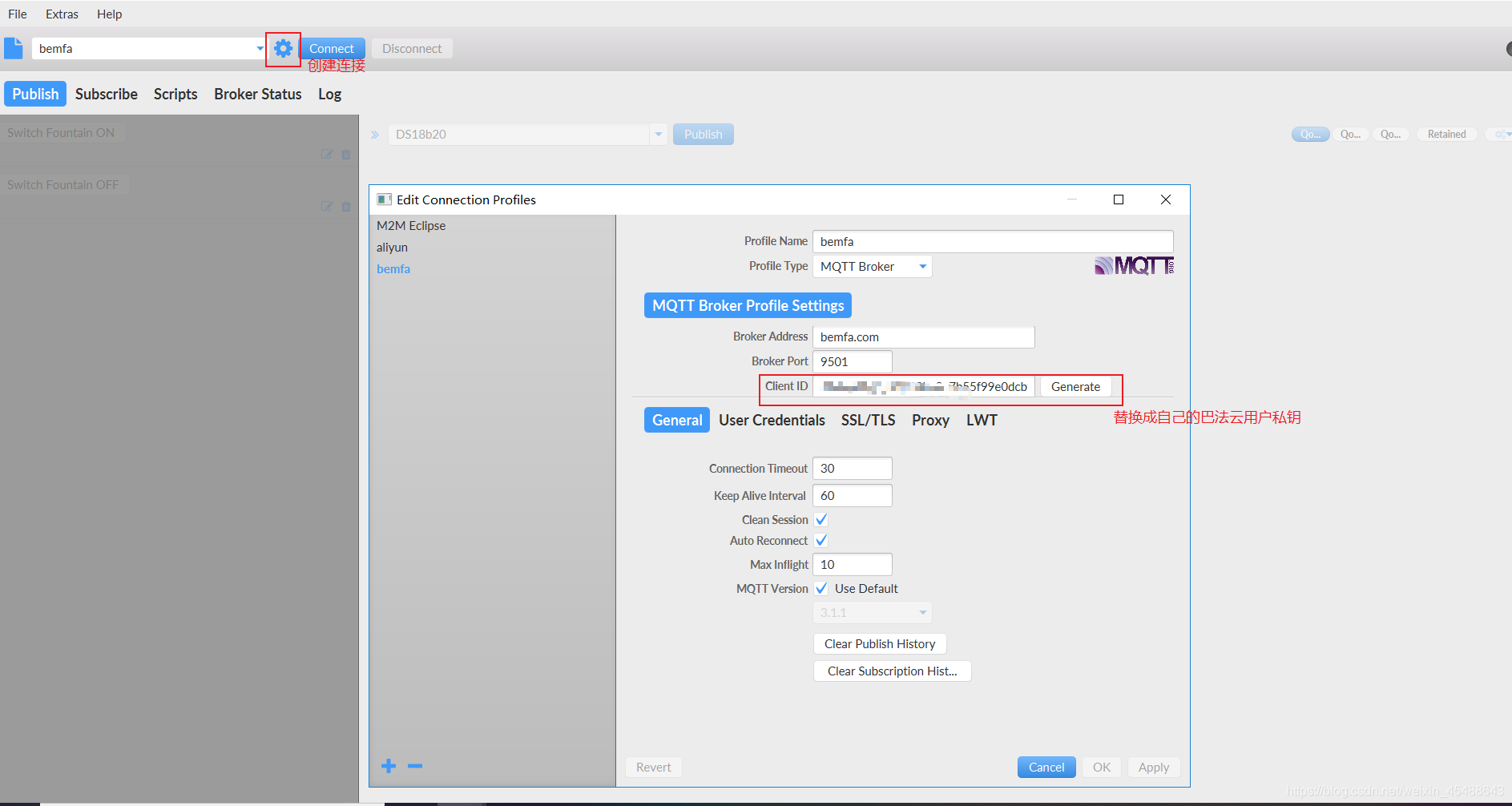Open the Help menu
Image resolution: width=1512 pixels, height=806 pixels.
click(x=109, y=14)
